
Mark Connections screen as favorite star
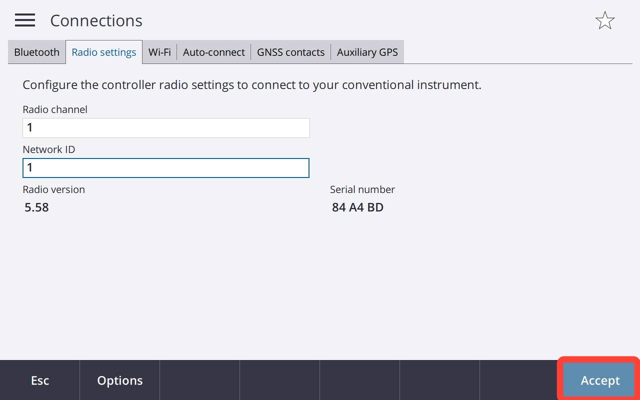pyautogui.click(x=604, y=20)
